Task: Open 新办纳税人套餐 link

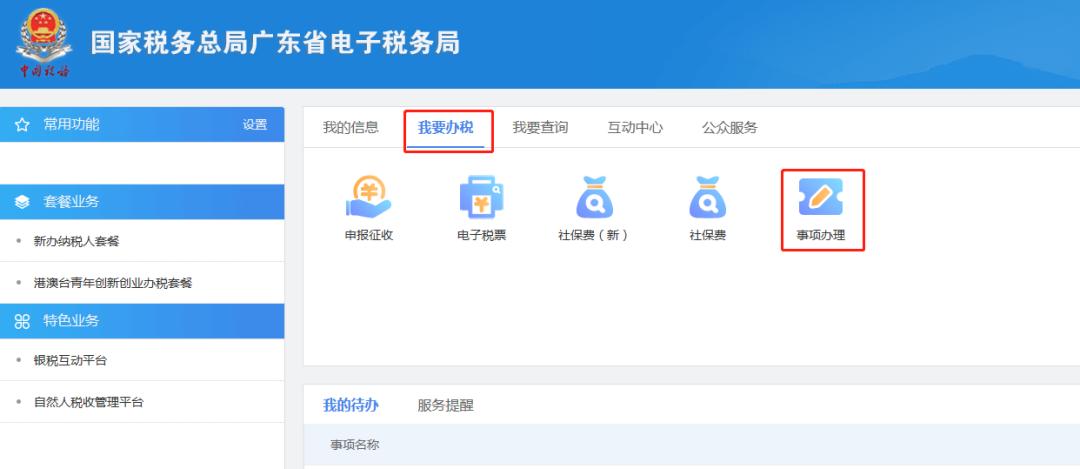Action: (76, 241)
